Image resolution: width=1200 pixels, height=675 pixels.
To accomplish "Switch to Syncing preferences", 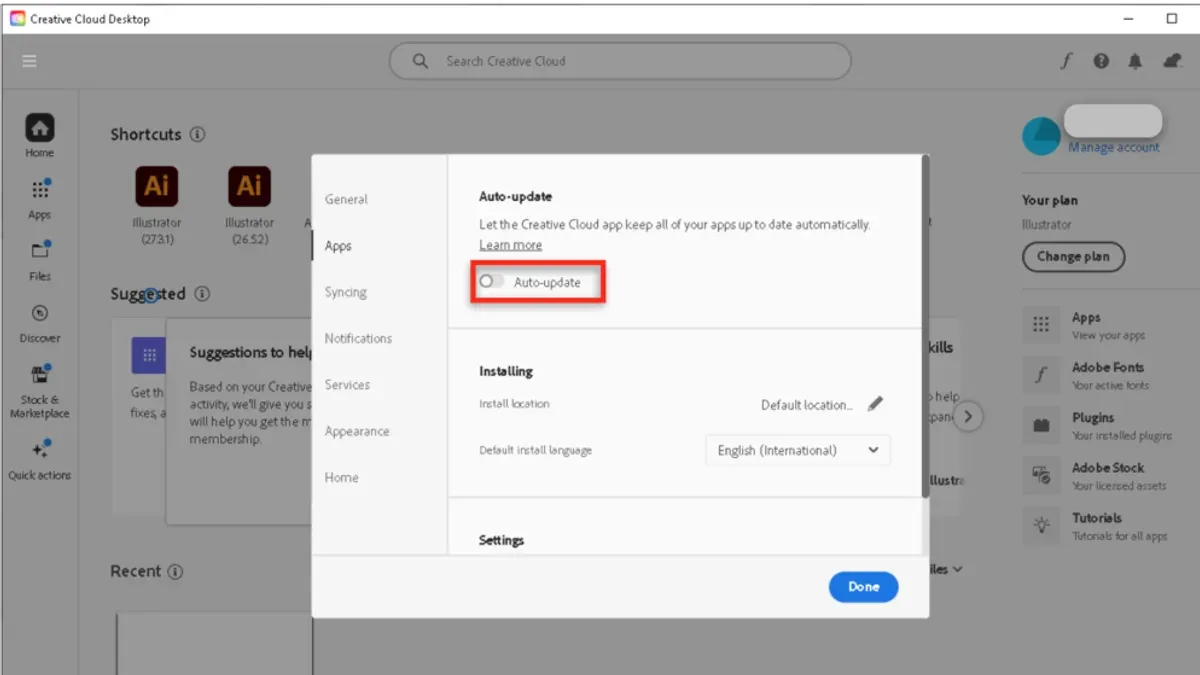I will pos(345,292).
